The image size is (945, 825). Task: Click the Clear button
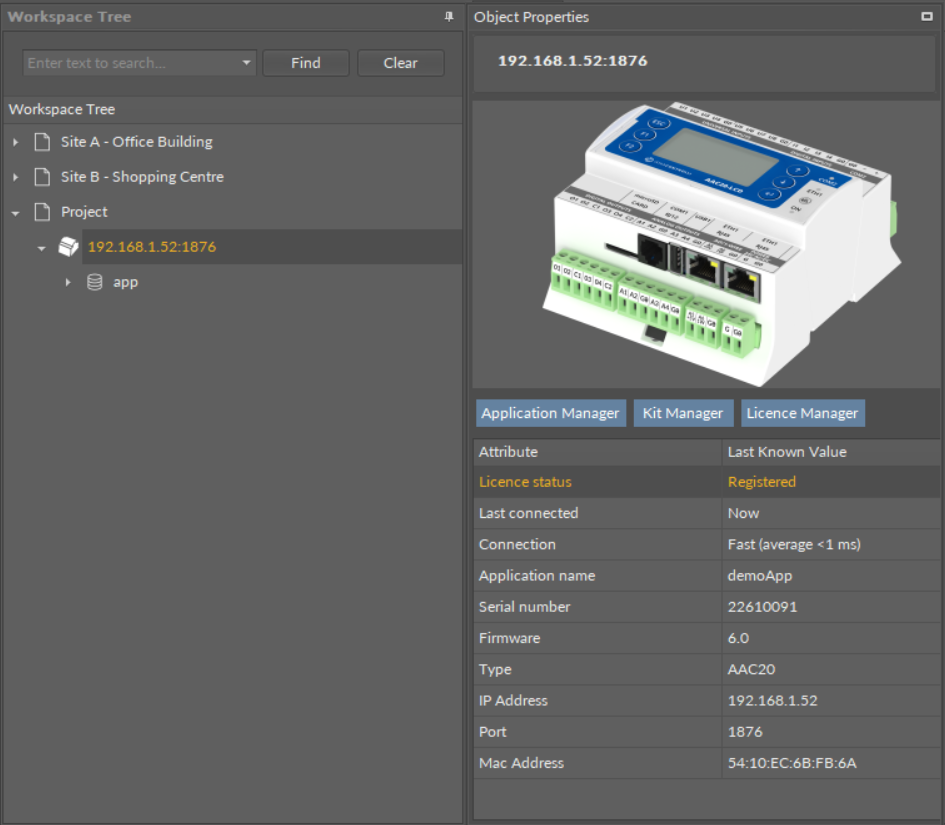(x=400, y=63)
